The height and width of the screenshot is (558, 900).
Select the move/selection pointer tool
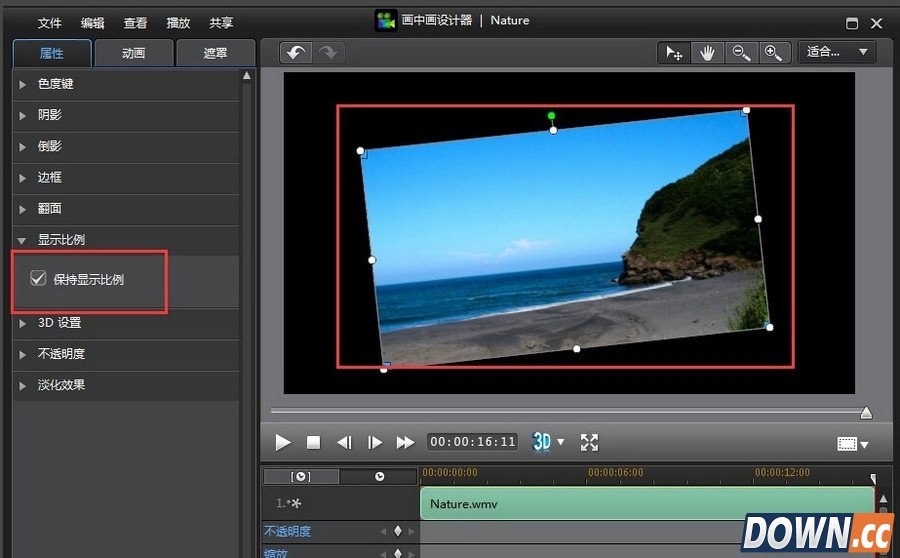coord(674,53)
